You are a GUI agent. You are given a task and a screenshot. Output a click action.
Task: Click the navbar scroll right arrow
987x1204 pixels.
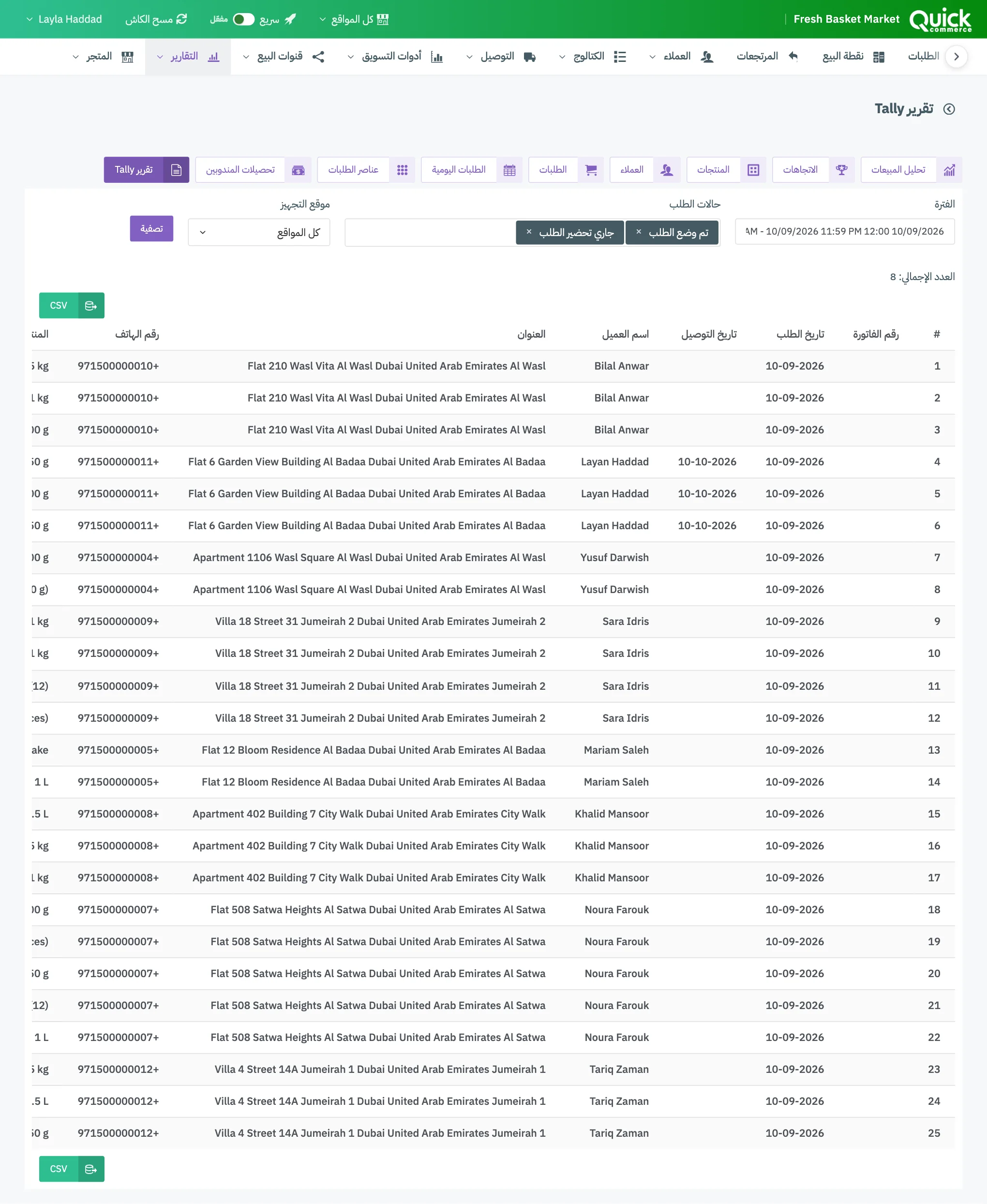click(x=957, y=57)
